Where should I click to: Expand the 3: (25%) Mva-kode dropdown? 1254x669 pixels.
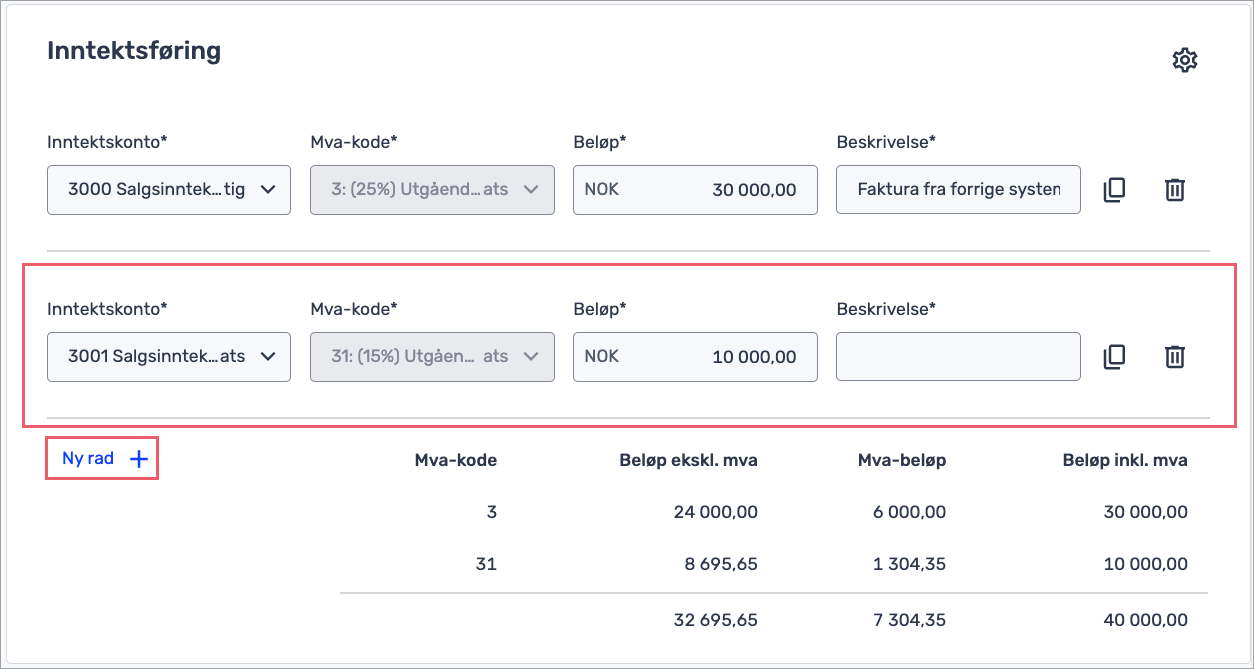point(432,189)
